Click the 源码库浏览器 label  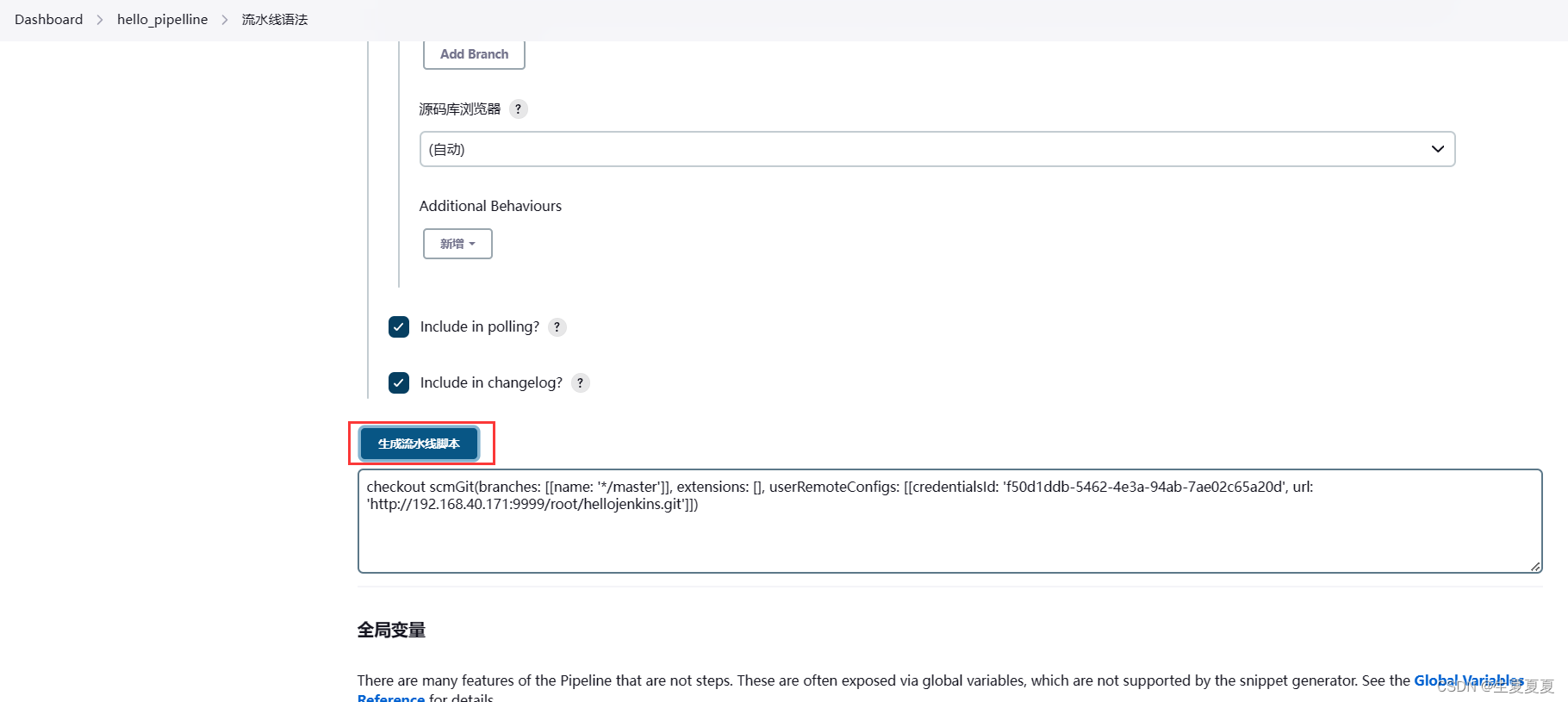[459, 109]
